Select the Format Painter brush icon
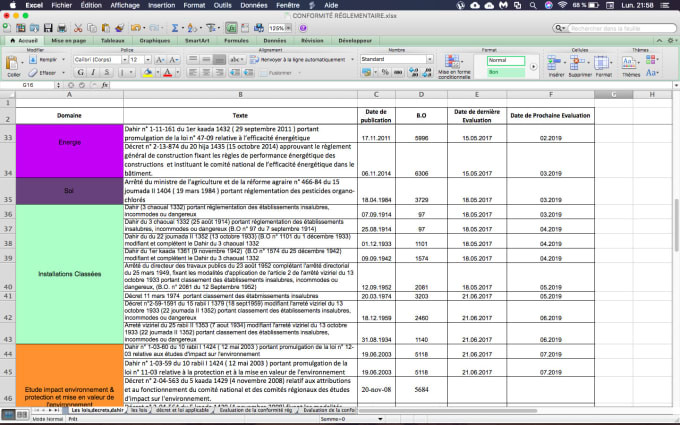 click(119, 28)
